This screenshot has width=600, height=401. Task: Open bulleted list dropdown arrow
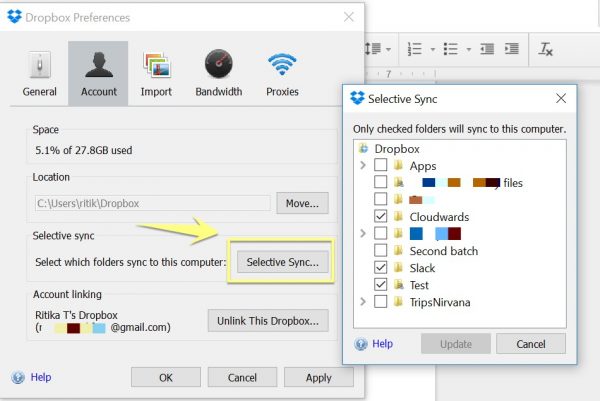pos(469,49)
